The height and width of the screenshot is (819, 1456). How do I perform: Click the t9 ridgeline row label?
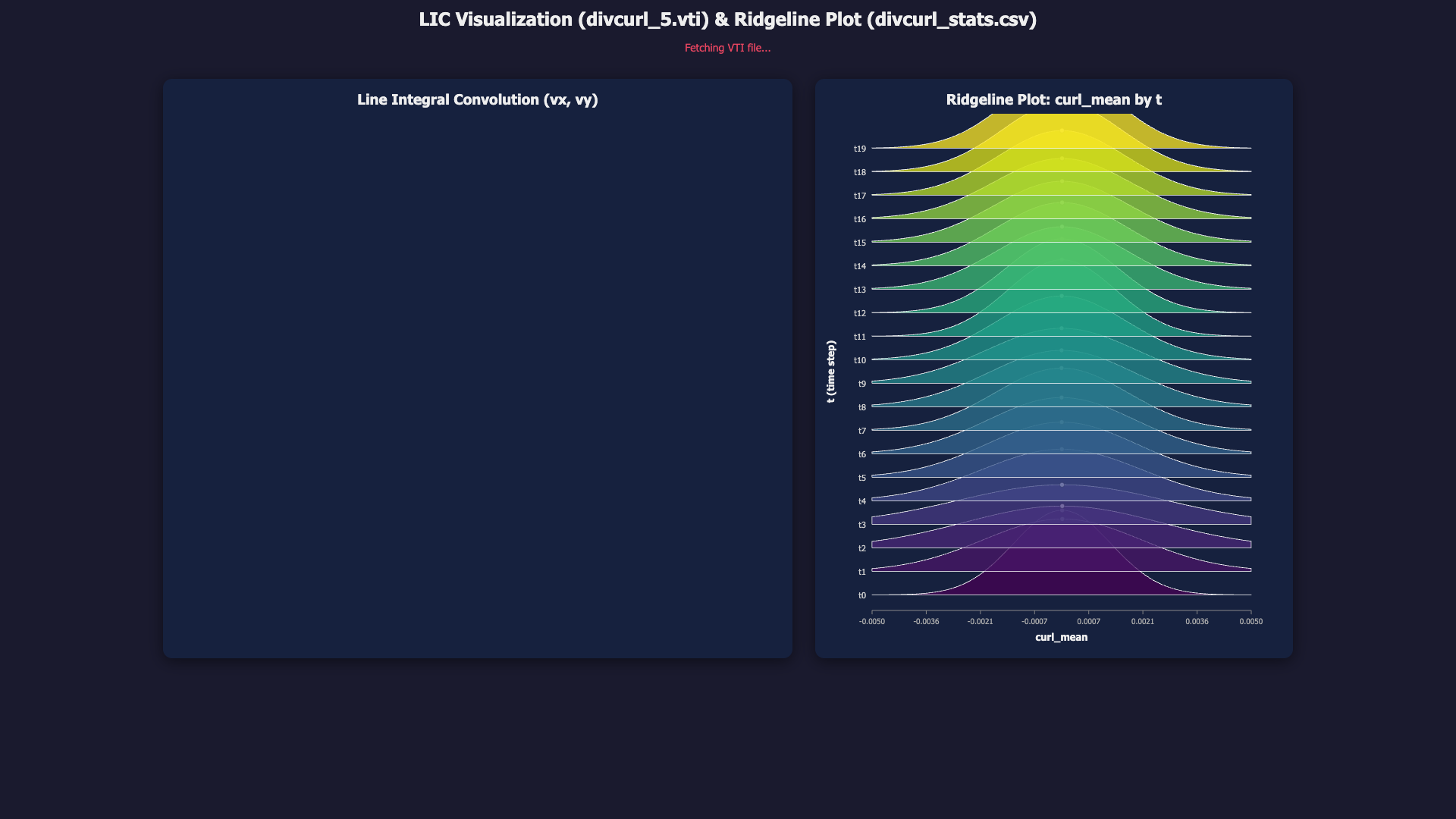click(861, 384)
